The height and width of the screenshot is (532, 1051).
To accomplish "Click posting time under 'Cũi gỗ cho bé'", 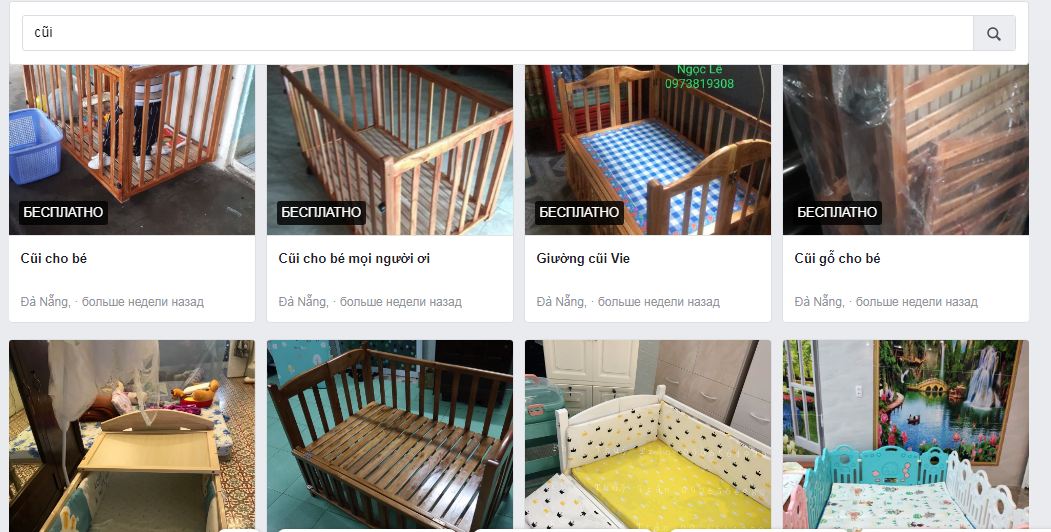I will (917, 302).
